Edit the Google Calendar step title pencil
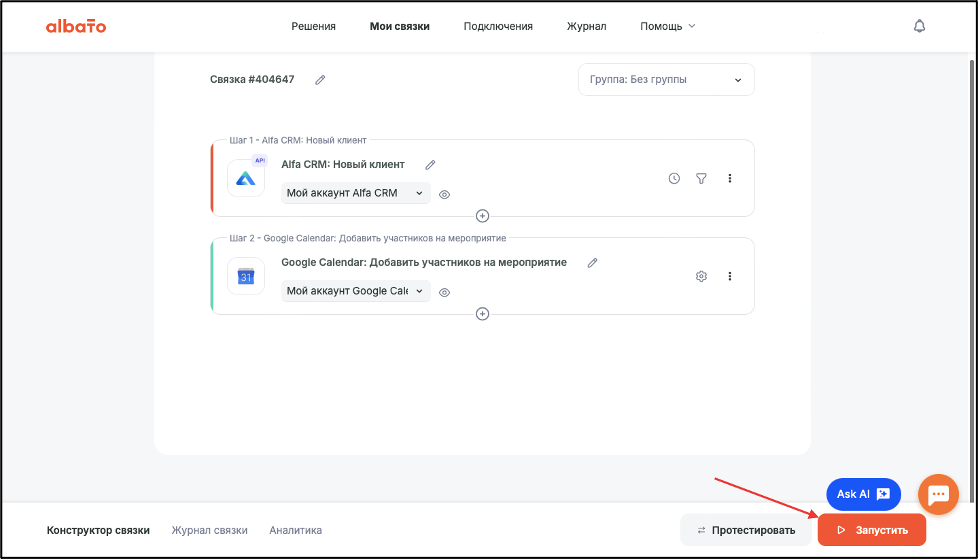Screen dimensions: 979x560 tap(593, 263)
